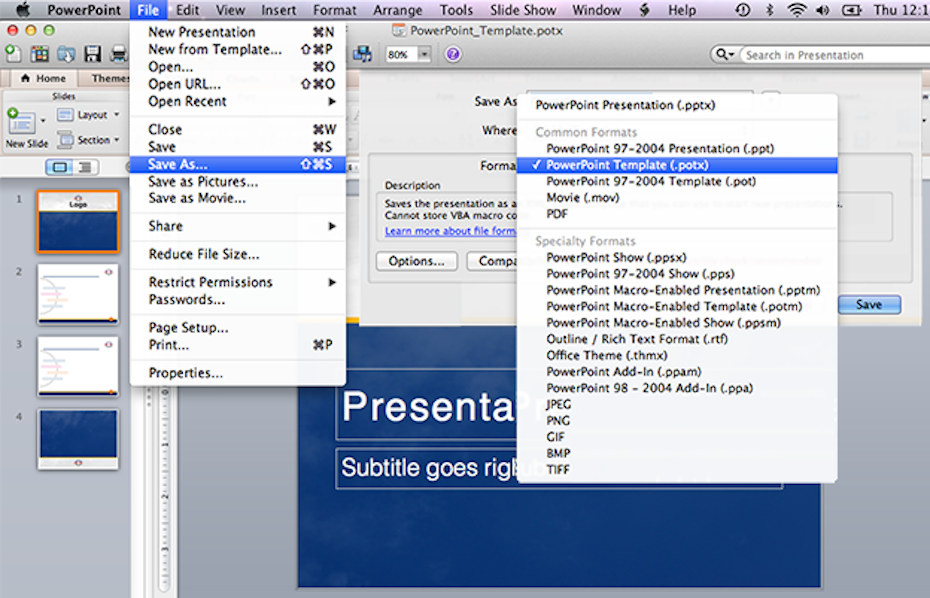
Task: Switch to normal slide thumbnail view
Action: [x=59, y=167]
